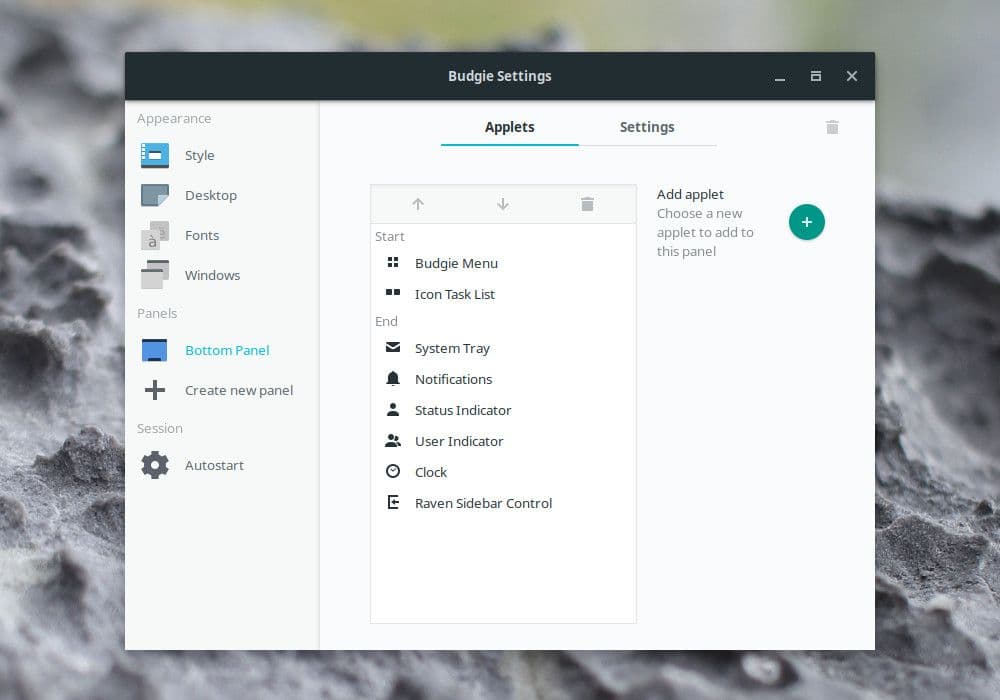The width and height of the screenshot is (1000, 700).
Task: Switch to the Applets tab
Action: [510, 127]
